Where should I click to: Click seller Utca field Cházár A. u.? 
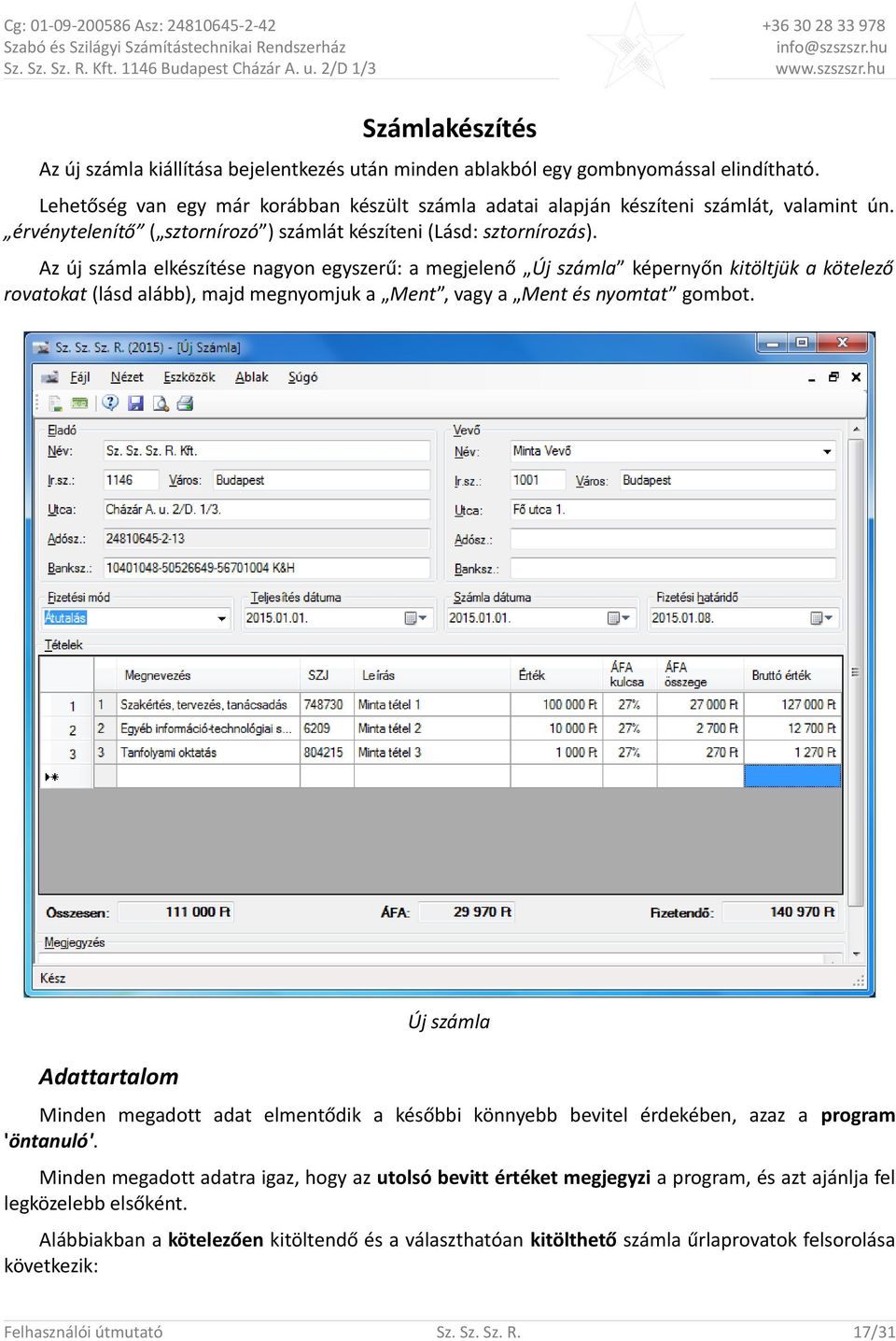click(266, 510)
